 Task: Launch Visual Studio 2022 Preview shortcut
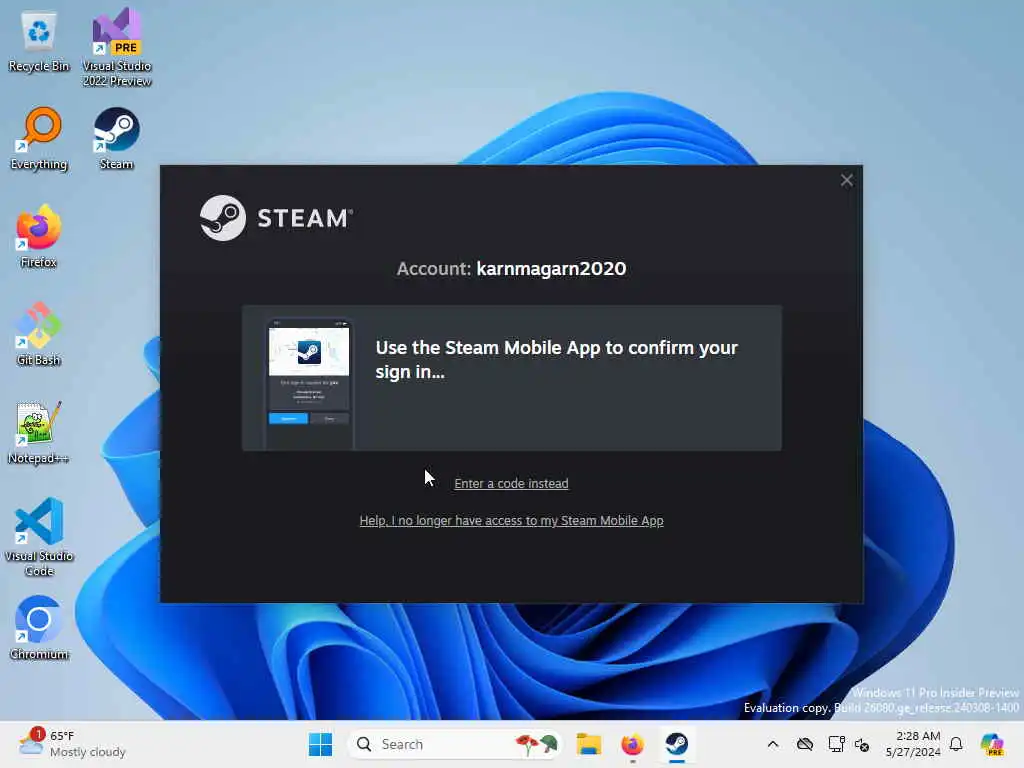tap(117, 47)
